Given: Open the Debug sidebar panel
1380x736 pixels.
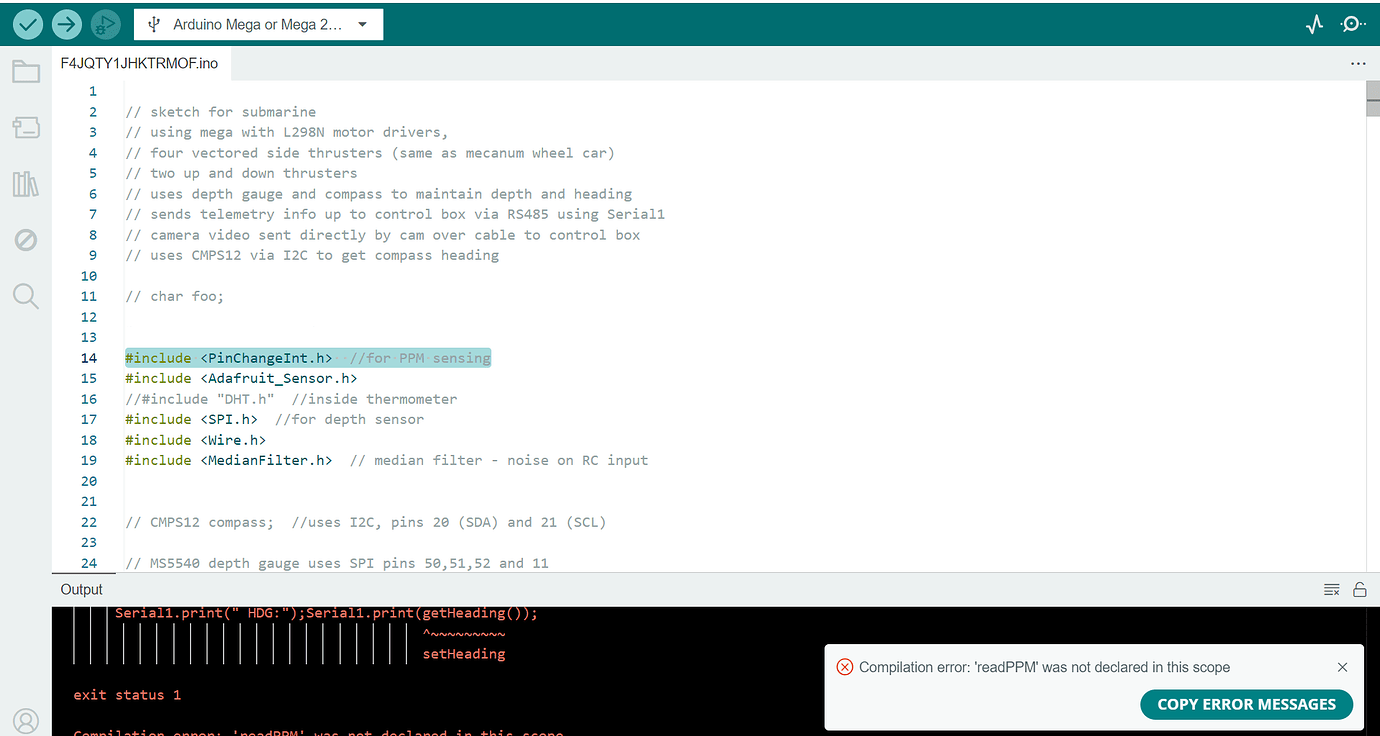Looking at the screenshot, I should tap(25, 239).
